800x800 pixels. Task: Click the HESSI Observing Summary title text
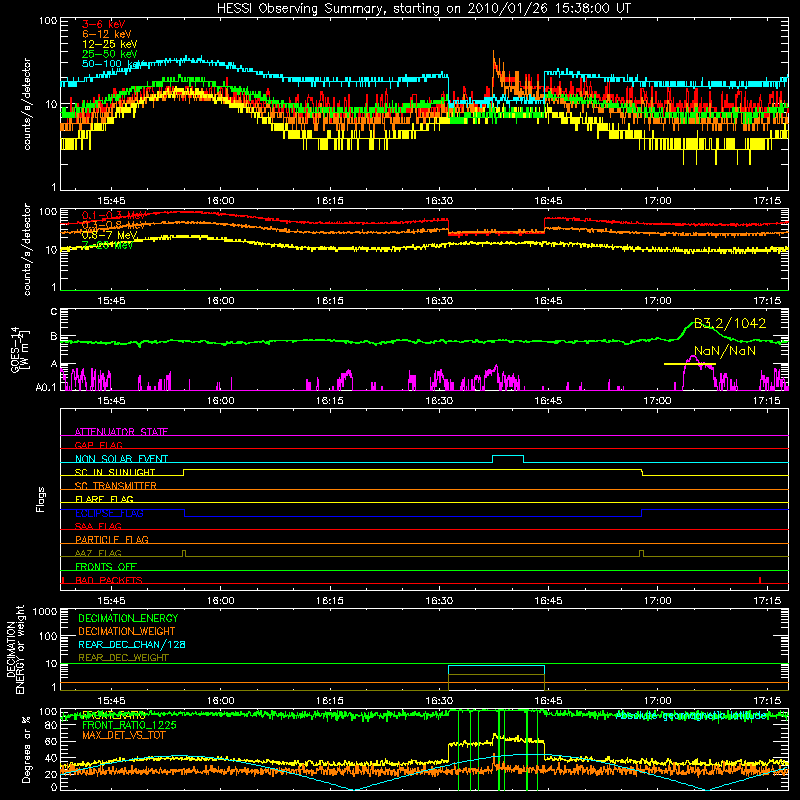[424, 9]
